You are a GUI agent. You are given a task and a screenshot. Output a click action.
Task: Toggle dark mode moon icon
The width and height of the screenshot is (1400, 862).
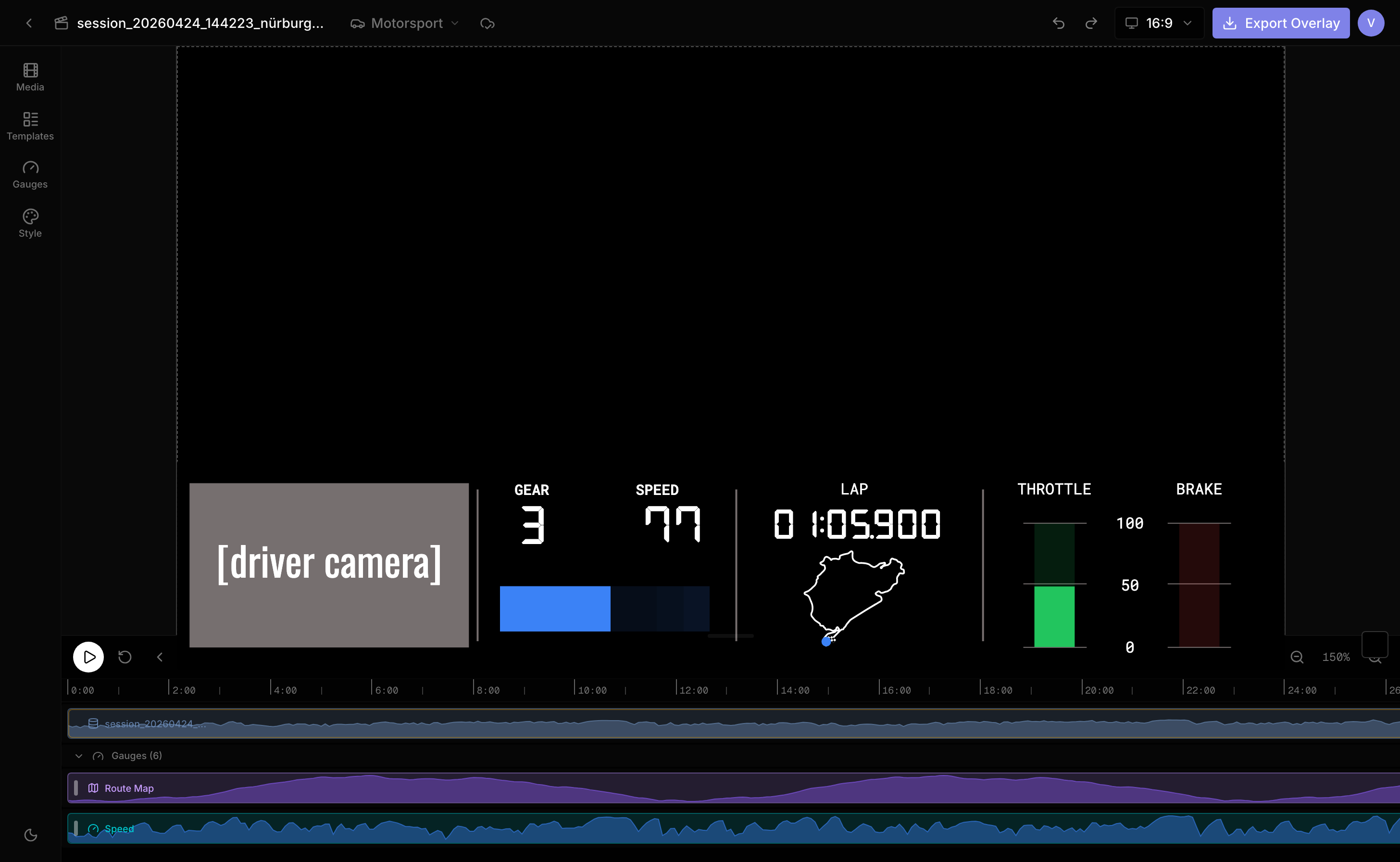pos(31,835)
